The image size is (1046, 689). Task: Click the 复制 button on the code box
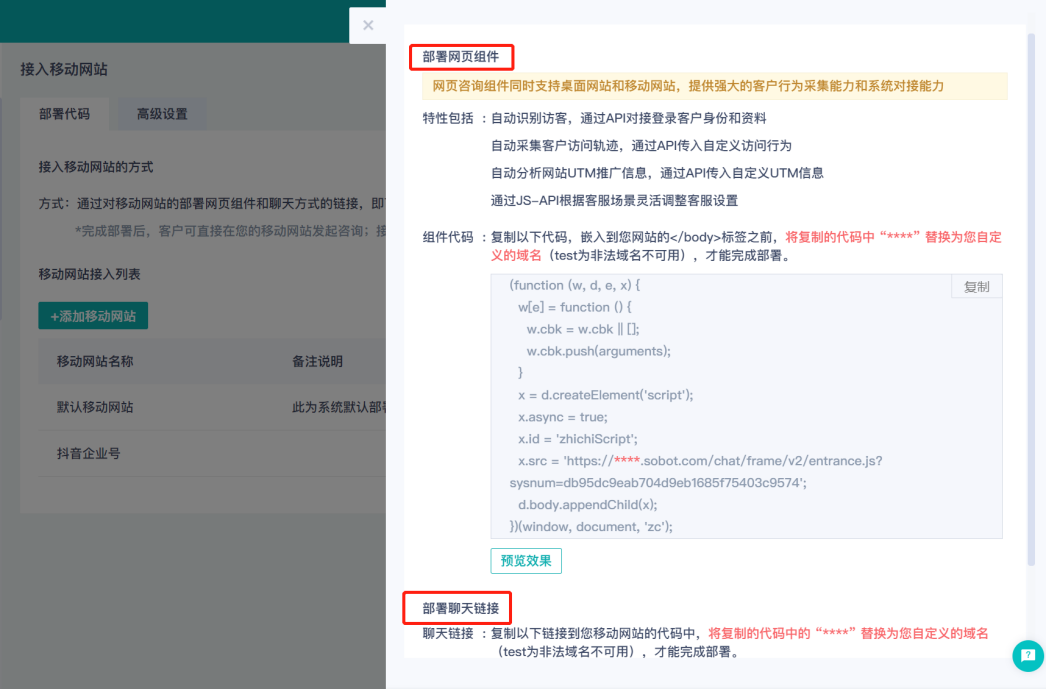click(x=976, y=287)
